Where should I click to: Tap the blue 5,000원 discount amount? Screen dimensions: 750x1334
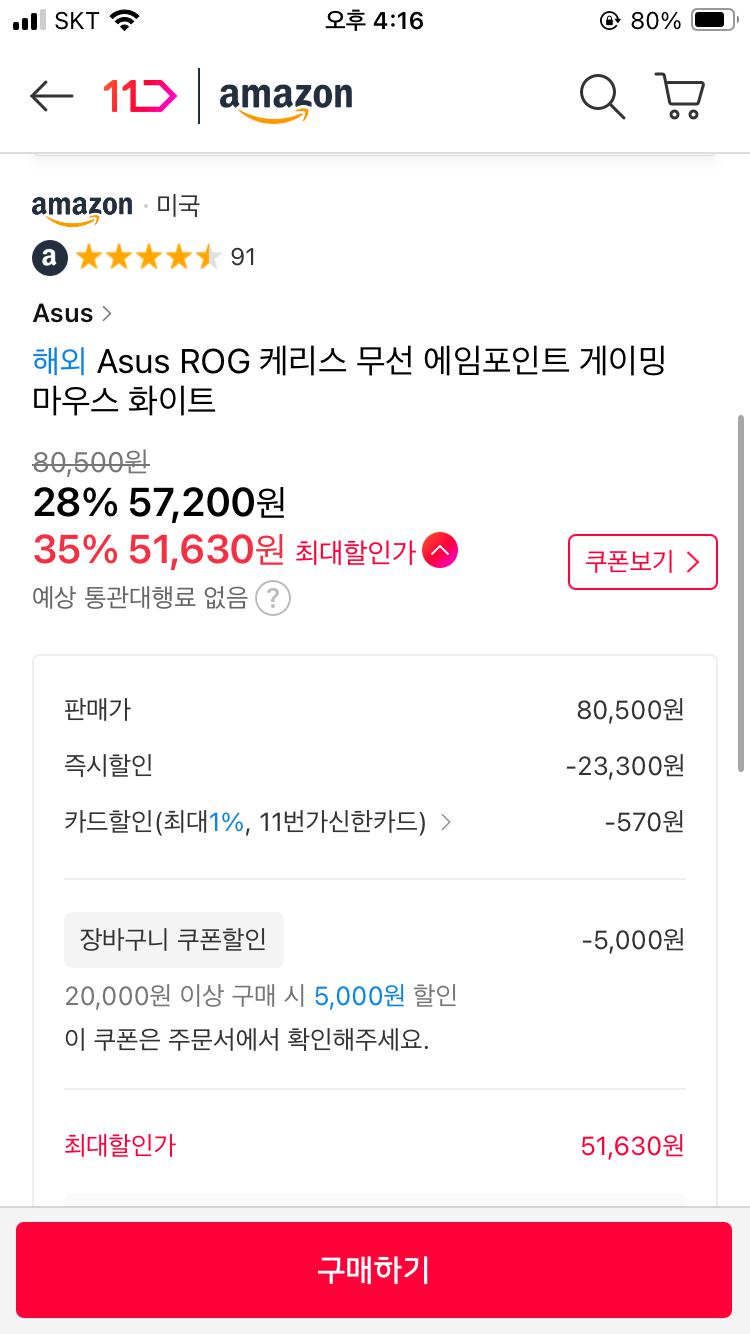[x=359, y=996]
